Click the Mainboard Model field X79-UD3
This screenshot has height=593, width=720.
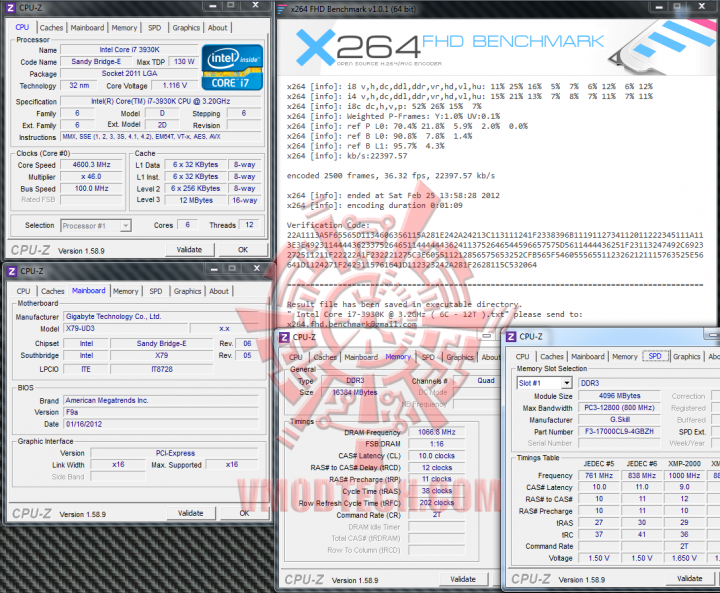pyautogui.click(x=126, y=328)
